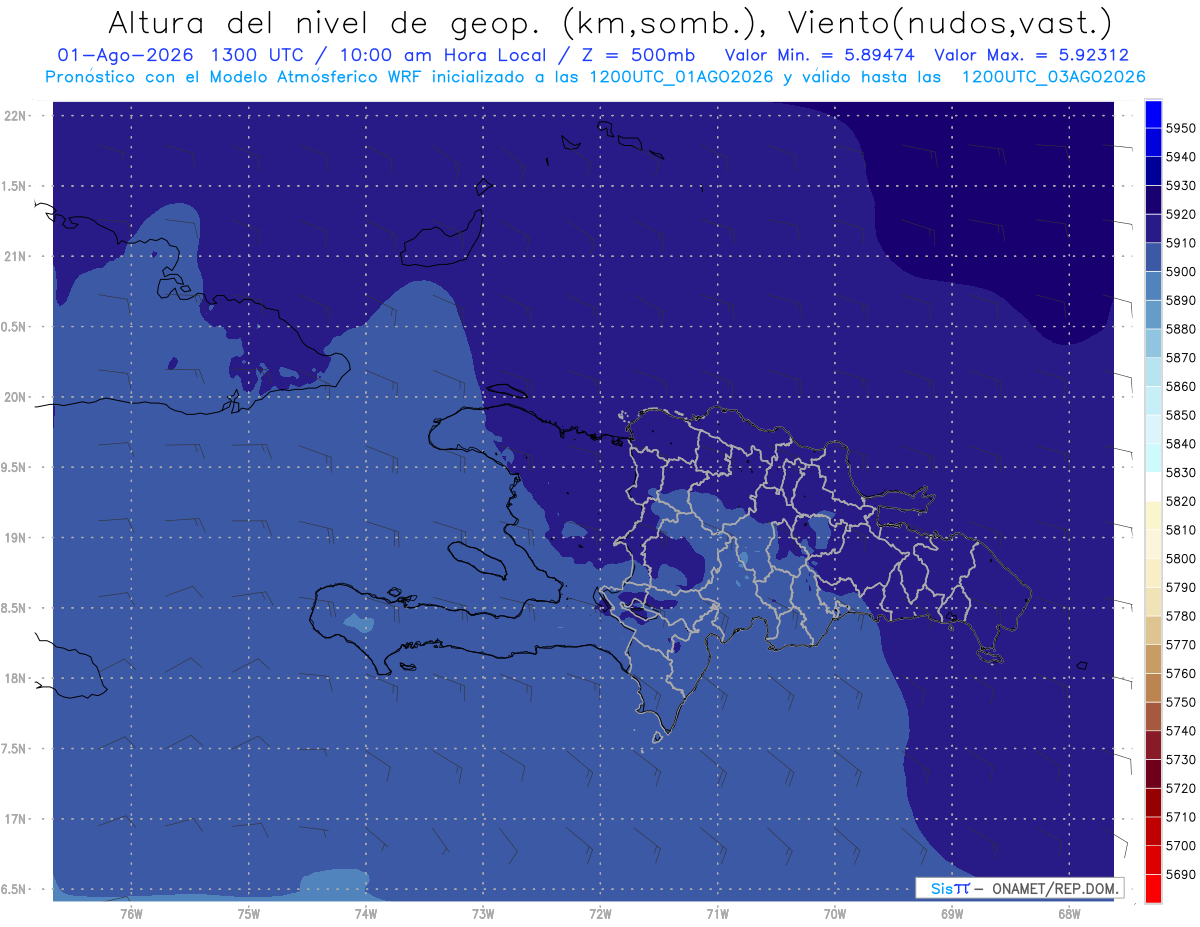Screen dimensions: 1200x927
Task: Click the '5690' color scale value
Action: 1180,874
